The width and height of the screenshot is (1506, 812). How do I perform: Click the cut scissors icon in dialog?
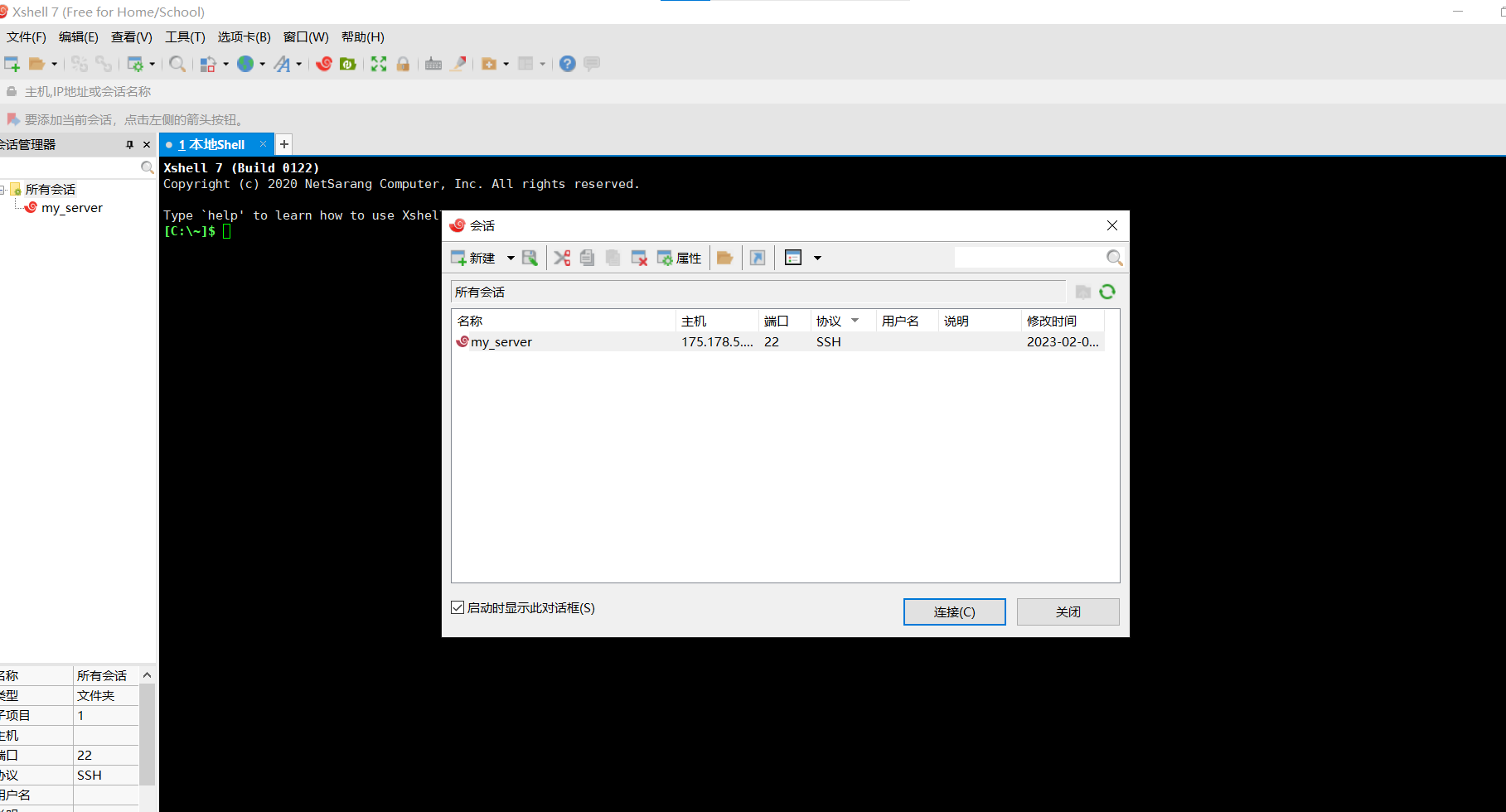pyautogui.click(x=562, y=258)
